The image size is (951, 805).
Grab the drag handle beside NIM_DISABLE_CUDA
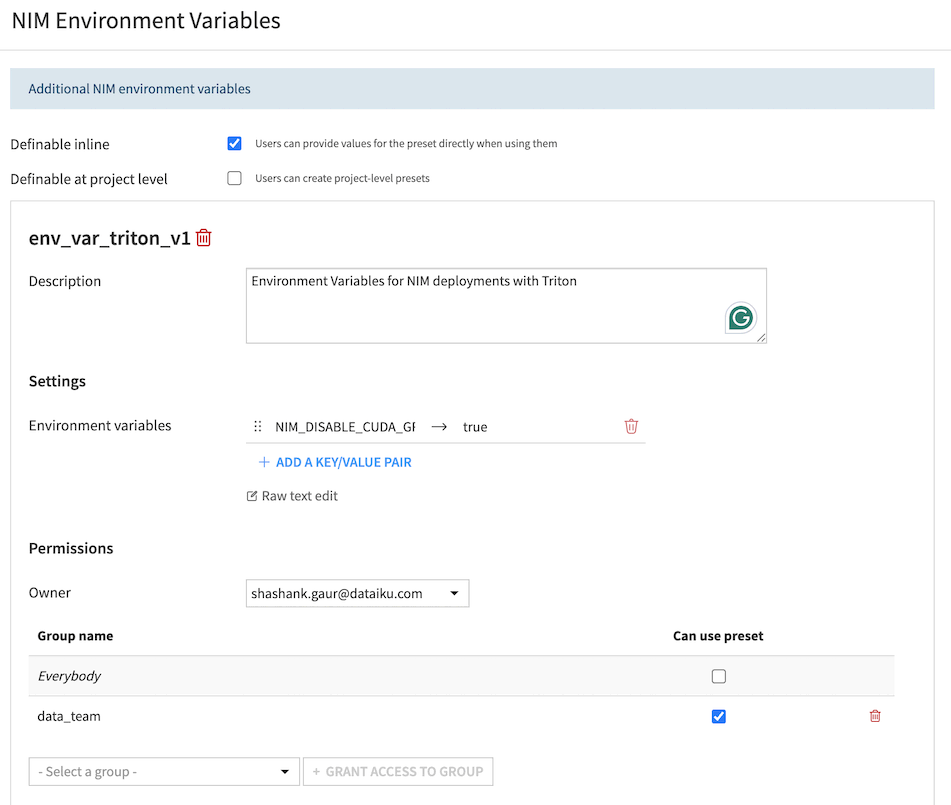click(257, 426)
